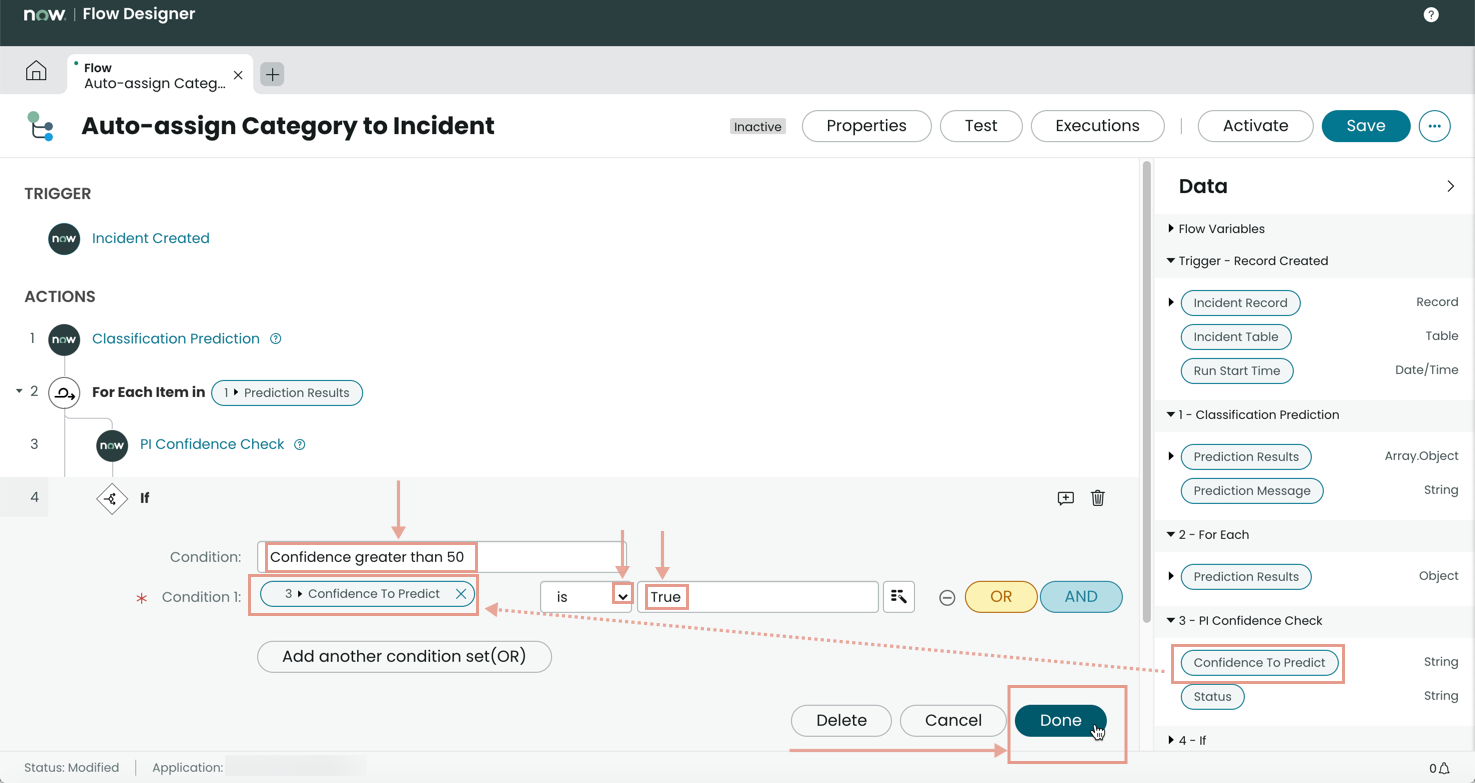Click Add another condition set(OR)

[404, 657]
